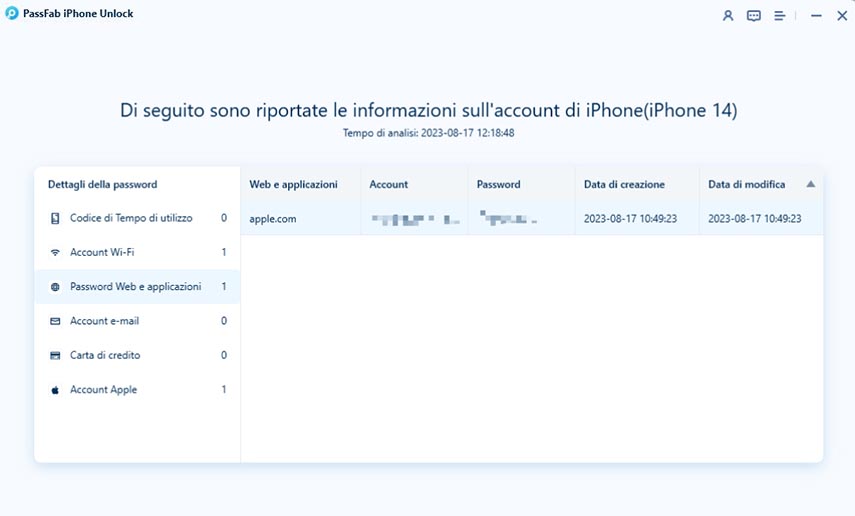
Task: Click the Web e applicazioni column header
Action: [293, 184]
